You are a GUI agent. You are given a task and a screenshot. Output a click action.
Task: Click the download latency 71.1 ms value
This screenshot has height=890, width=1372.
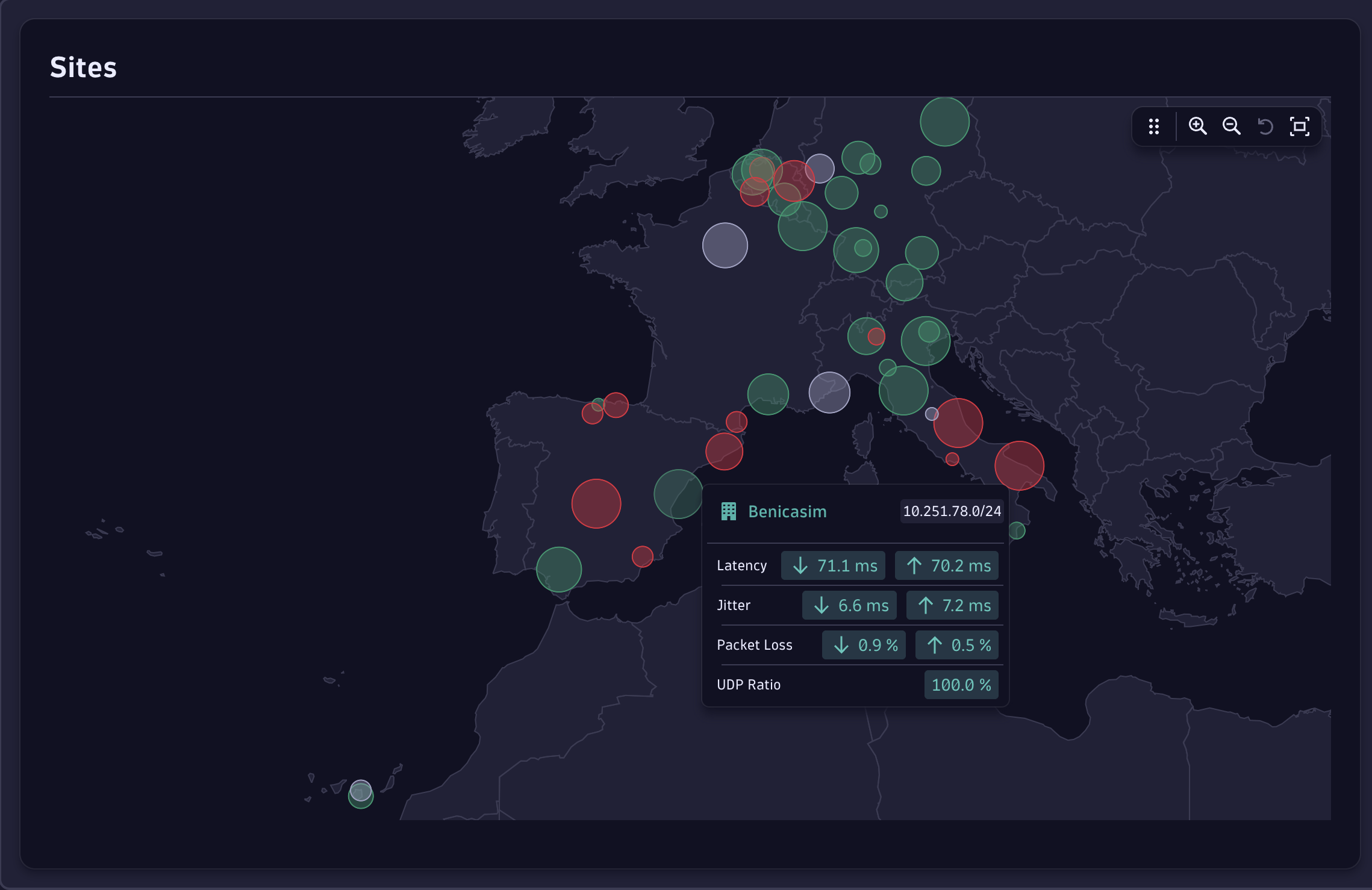click(833, 565)
